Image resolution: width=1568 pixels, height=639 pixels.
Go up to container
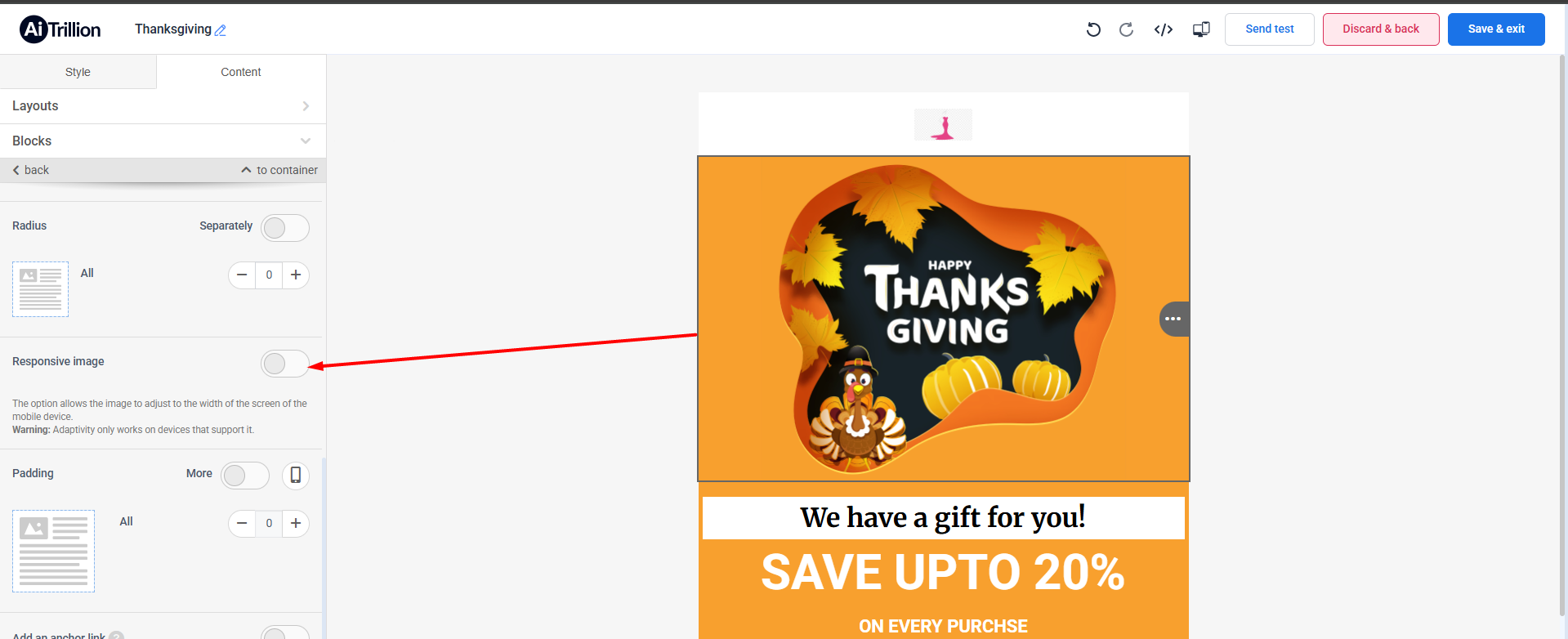(x=279, y=170)
